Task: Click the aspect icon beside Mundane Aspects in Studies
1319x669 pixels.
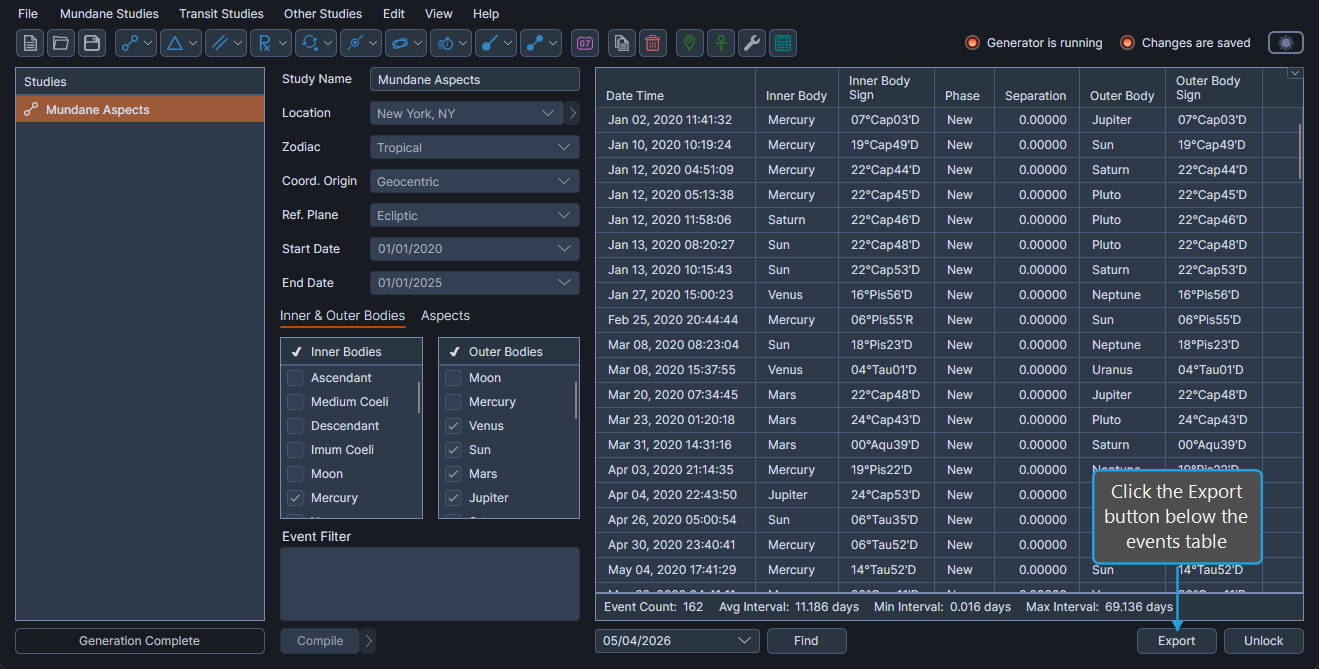Action: coord(31,110)
